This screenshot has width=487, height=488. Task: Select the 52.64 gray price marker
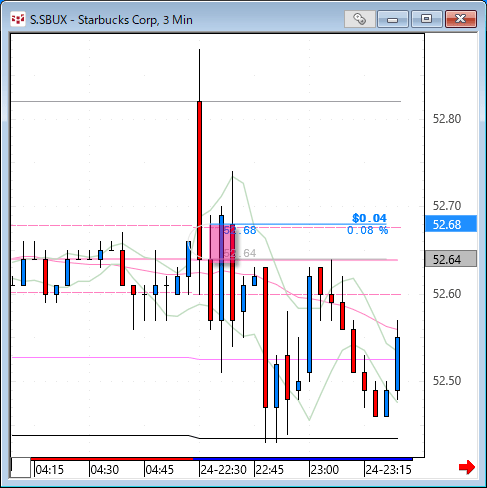(451, 259)
